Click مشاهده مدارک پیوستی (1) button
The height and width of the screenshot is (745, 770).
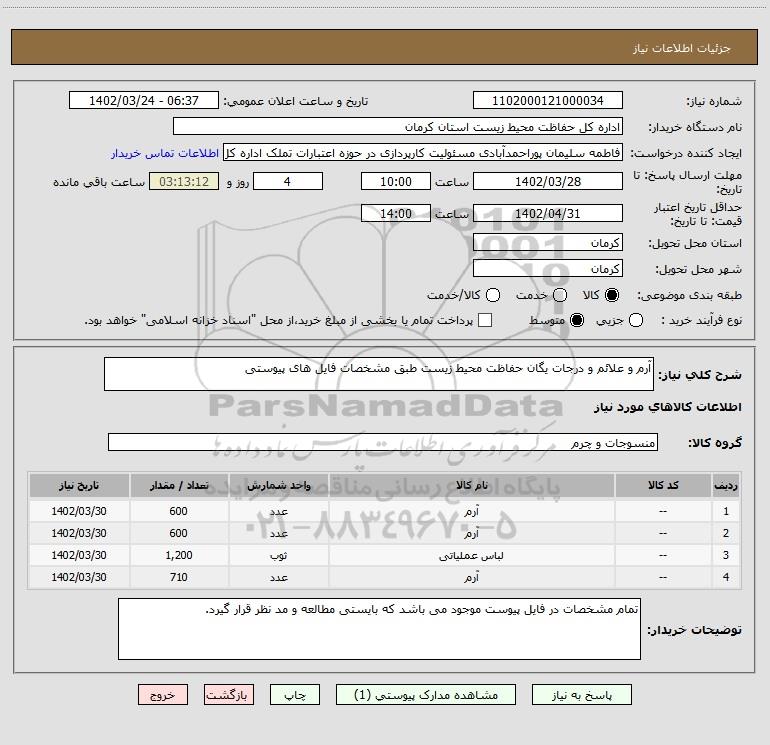pos(426,695)
